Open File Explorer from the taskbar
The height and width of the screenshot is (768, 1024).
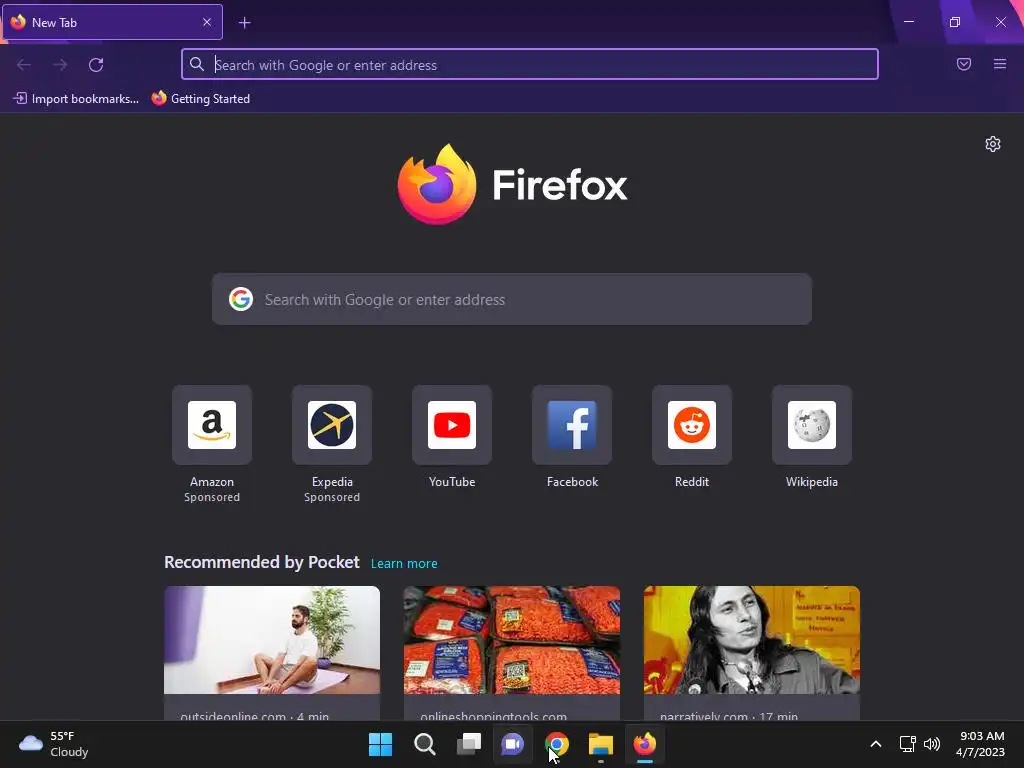point(601,744)
